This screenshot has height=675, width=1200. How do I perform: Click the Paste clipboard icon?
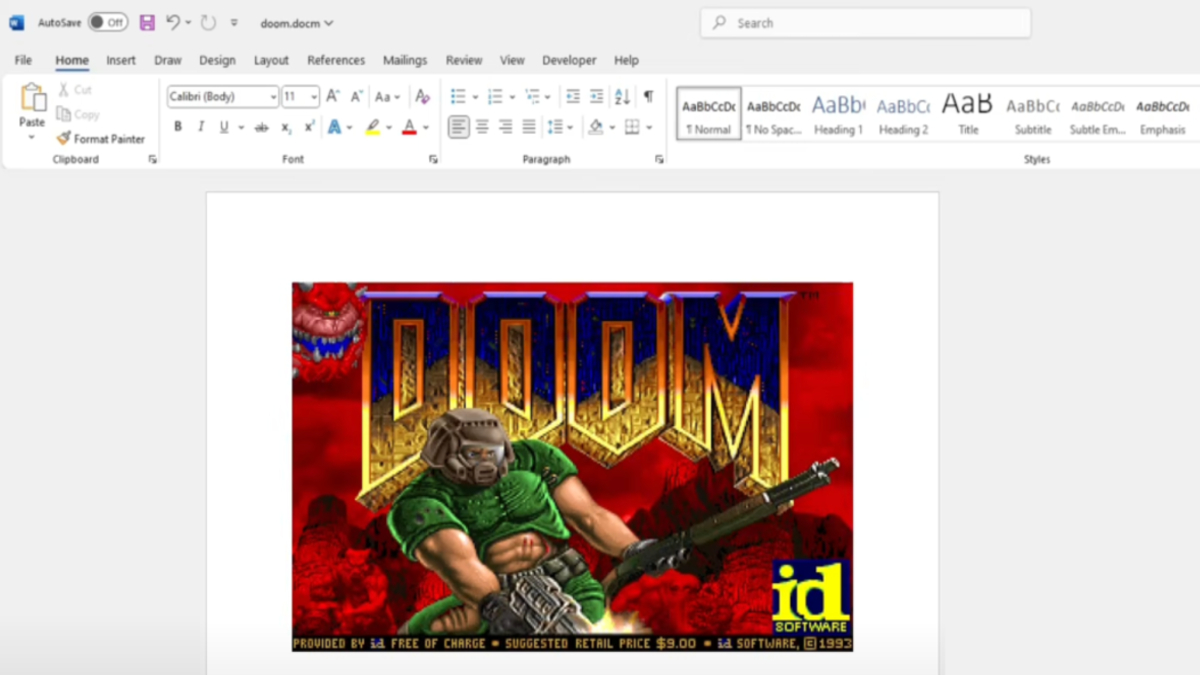tap(33, 97)
